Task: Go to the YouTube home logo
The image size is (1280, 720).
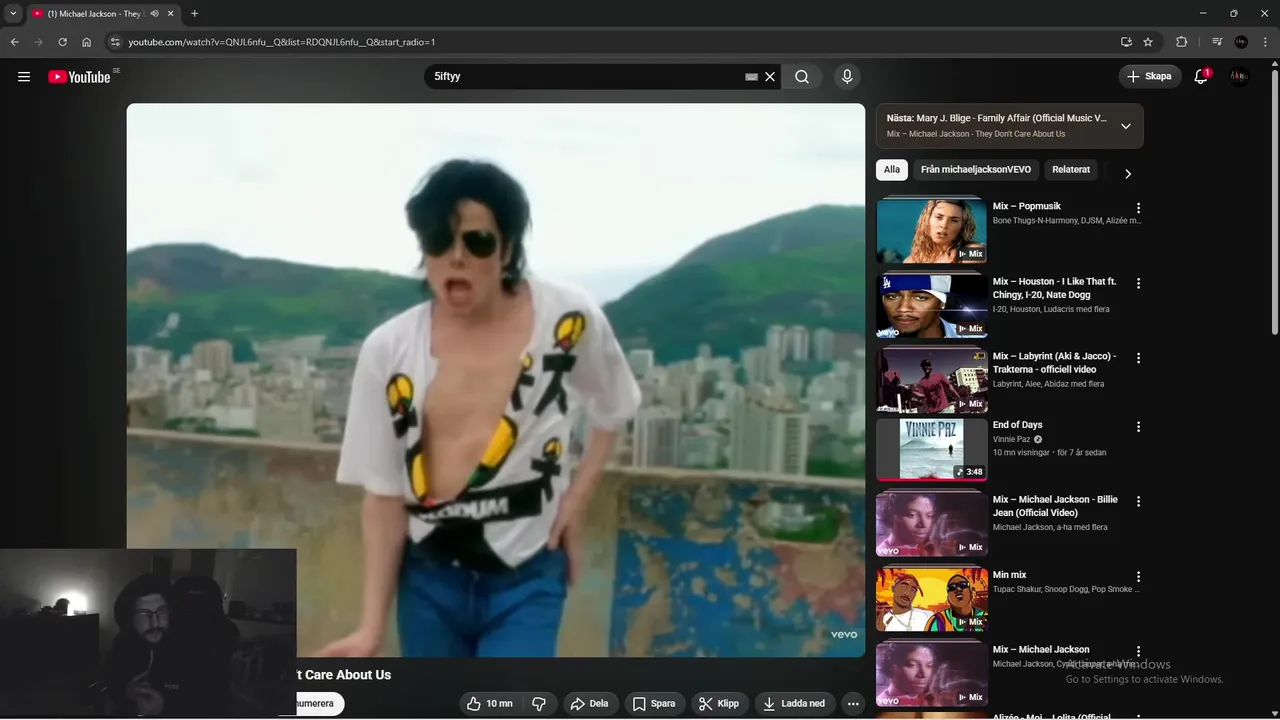Action: (x=79, y=77)
